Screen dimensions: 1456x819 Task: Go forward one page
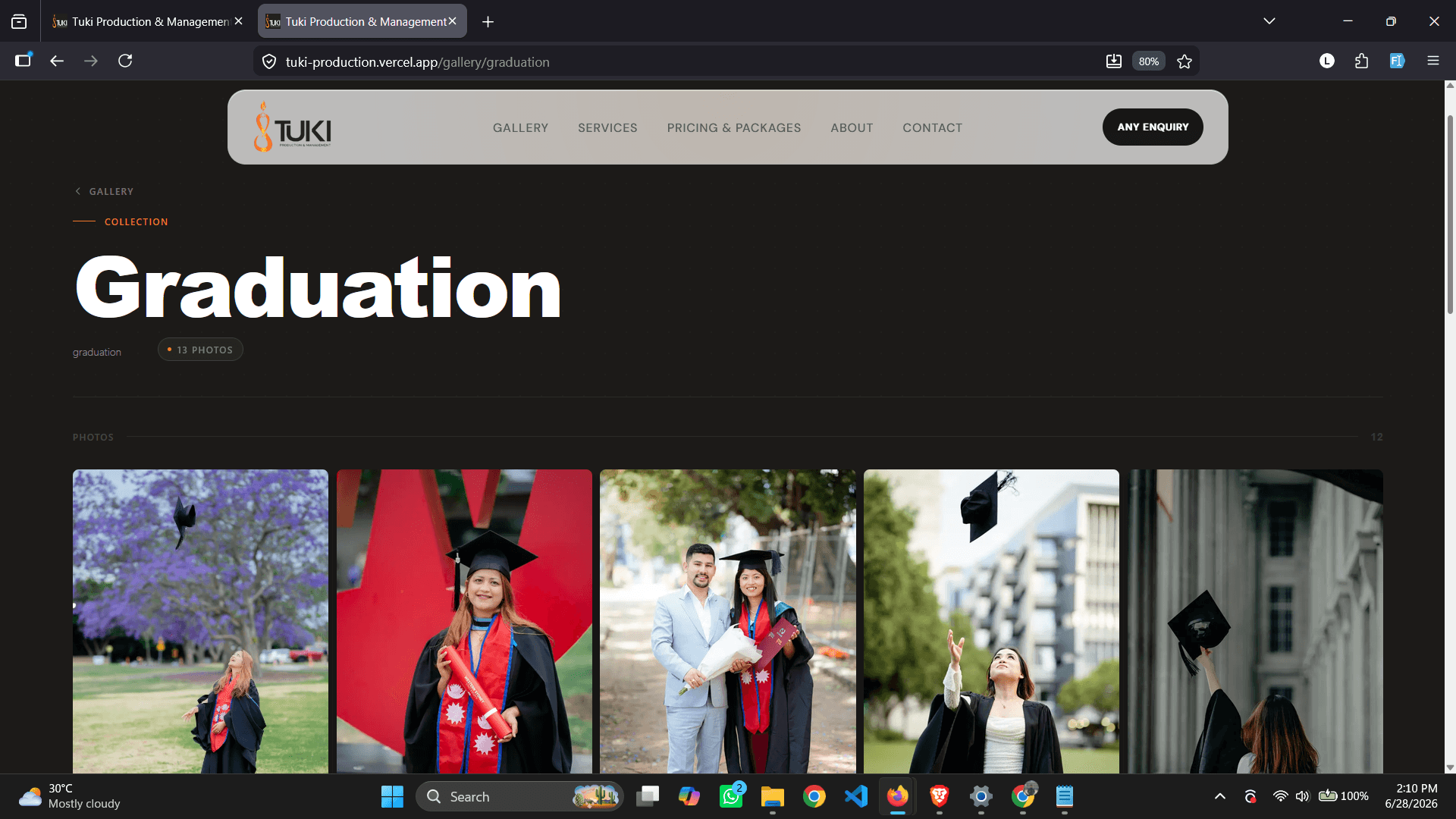click(x=91, y=61)
